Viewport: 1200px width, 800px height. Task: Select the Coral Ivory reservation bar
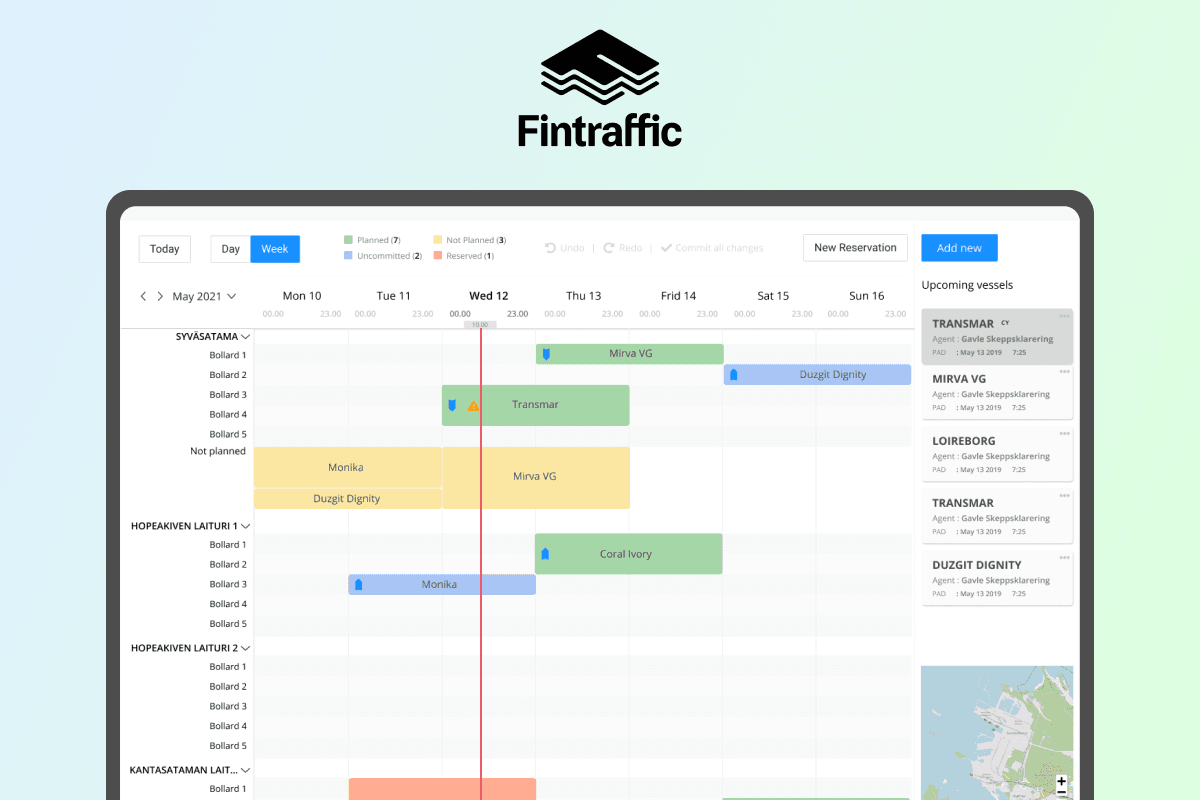pos(628,554)
